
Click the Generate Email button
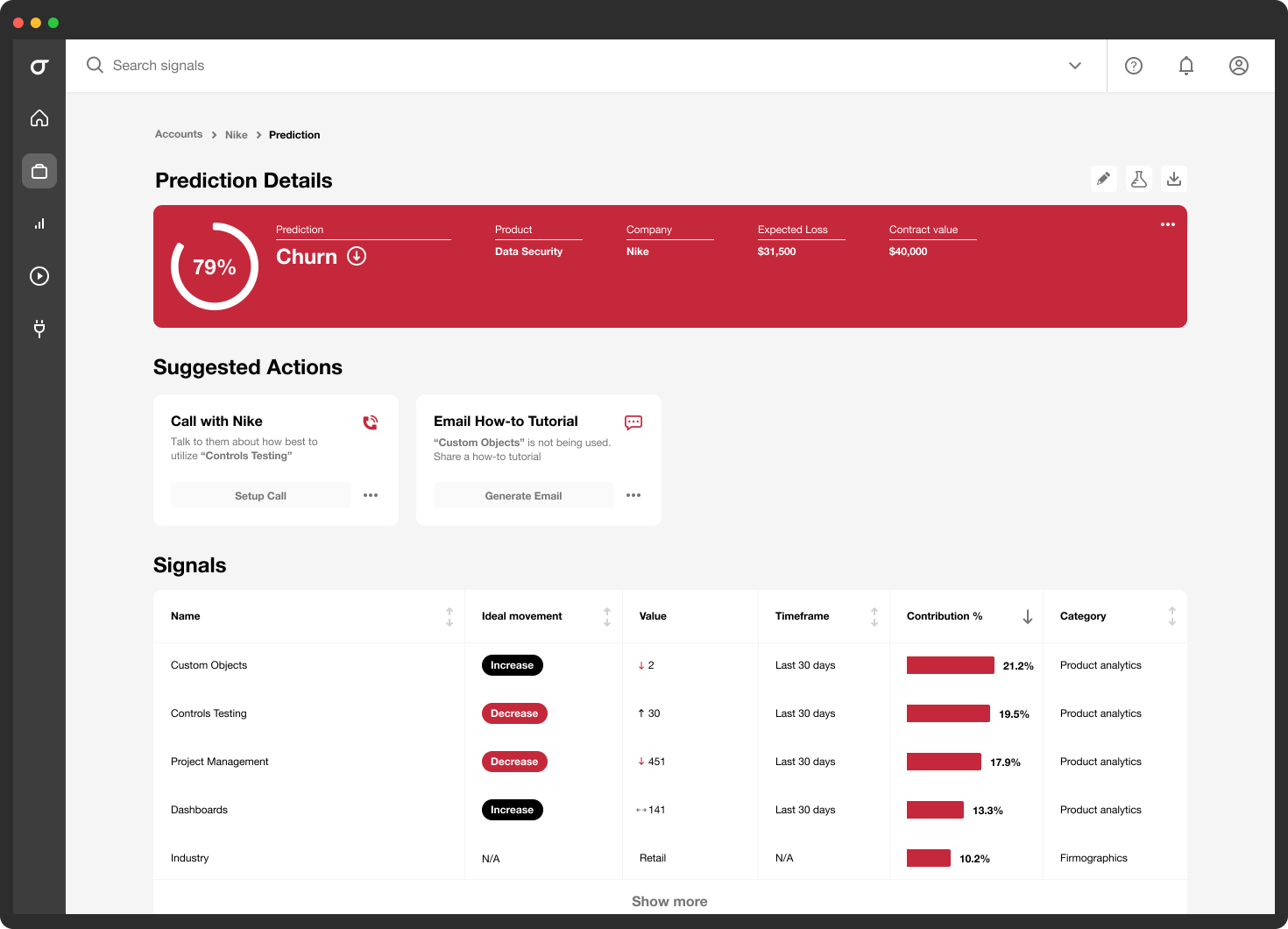(524, 495)
